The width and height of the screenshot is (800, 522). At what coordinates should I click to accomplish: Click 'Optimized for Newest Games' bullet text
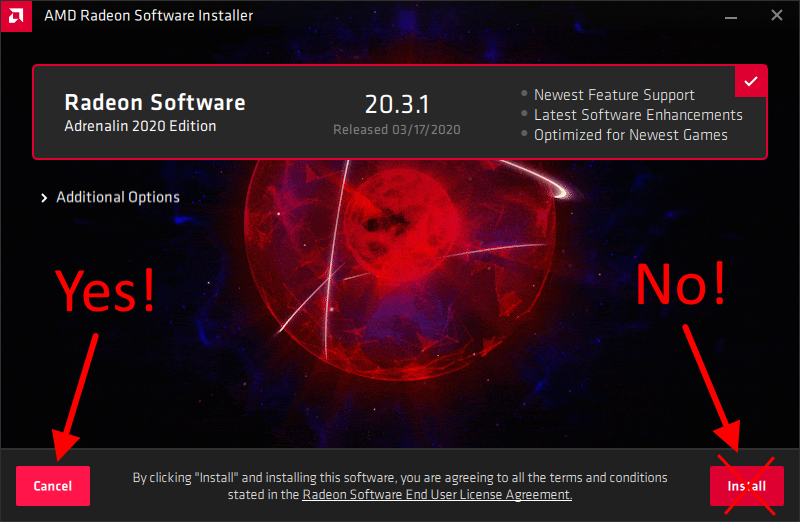[631, 135]
